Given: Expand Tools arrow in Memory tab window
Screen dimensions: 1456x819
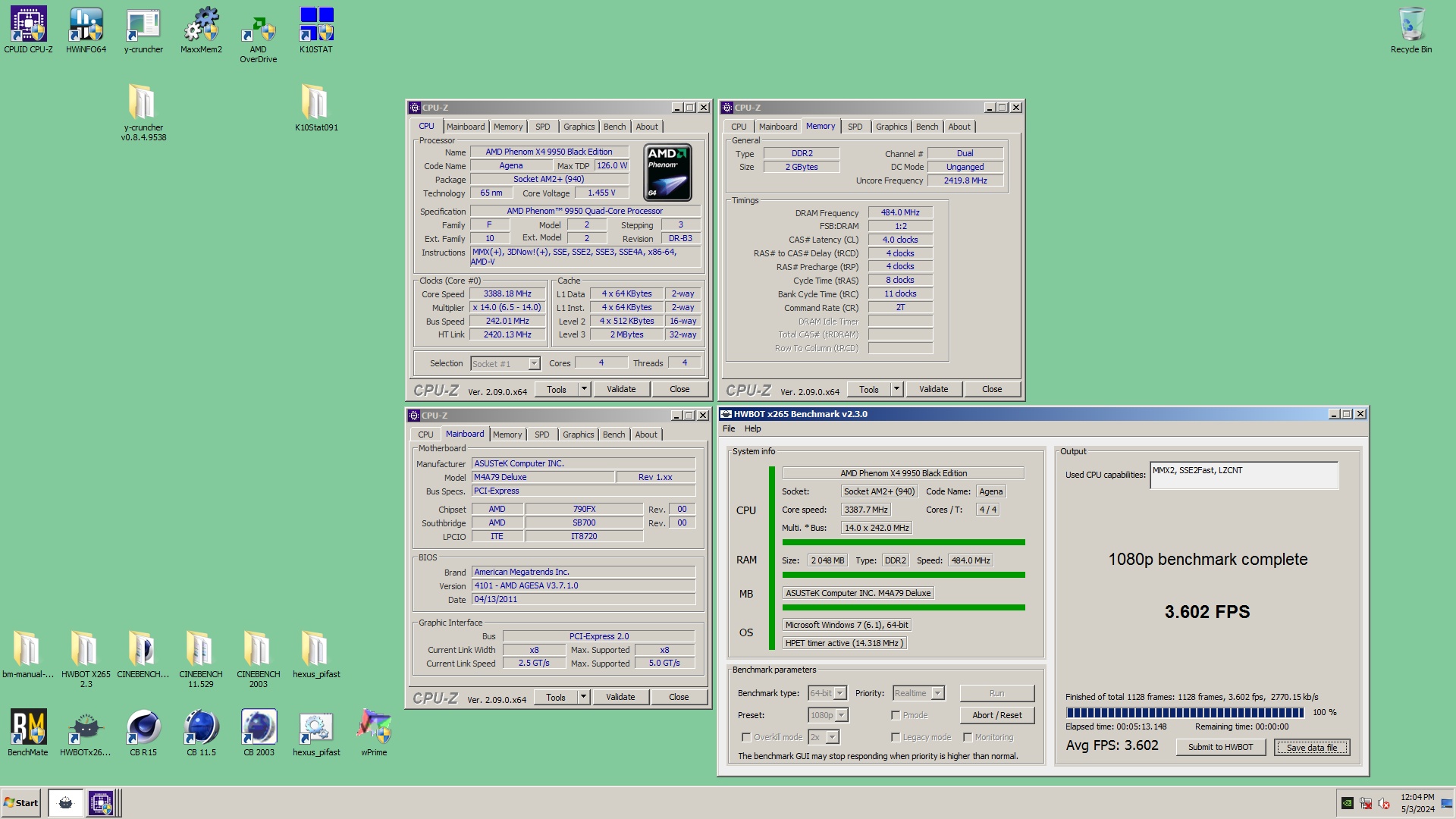Looking at the screenshot, I should coord(896,389).
